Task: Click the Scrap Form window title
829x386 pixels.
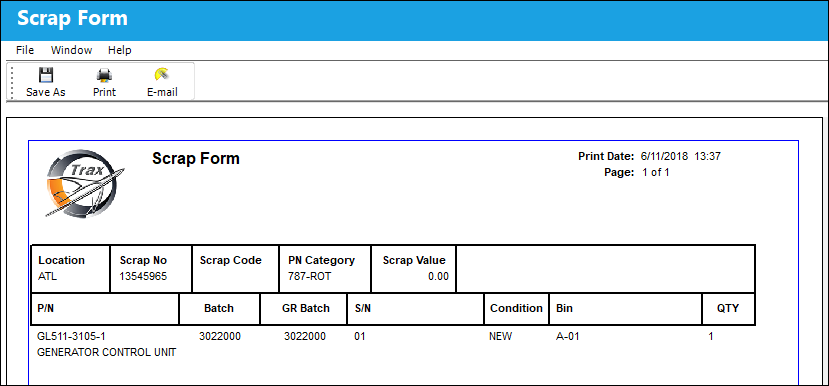Action: [x=72, y=19]
